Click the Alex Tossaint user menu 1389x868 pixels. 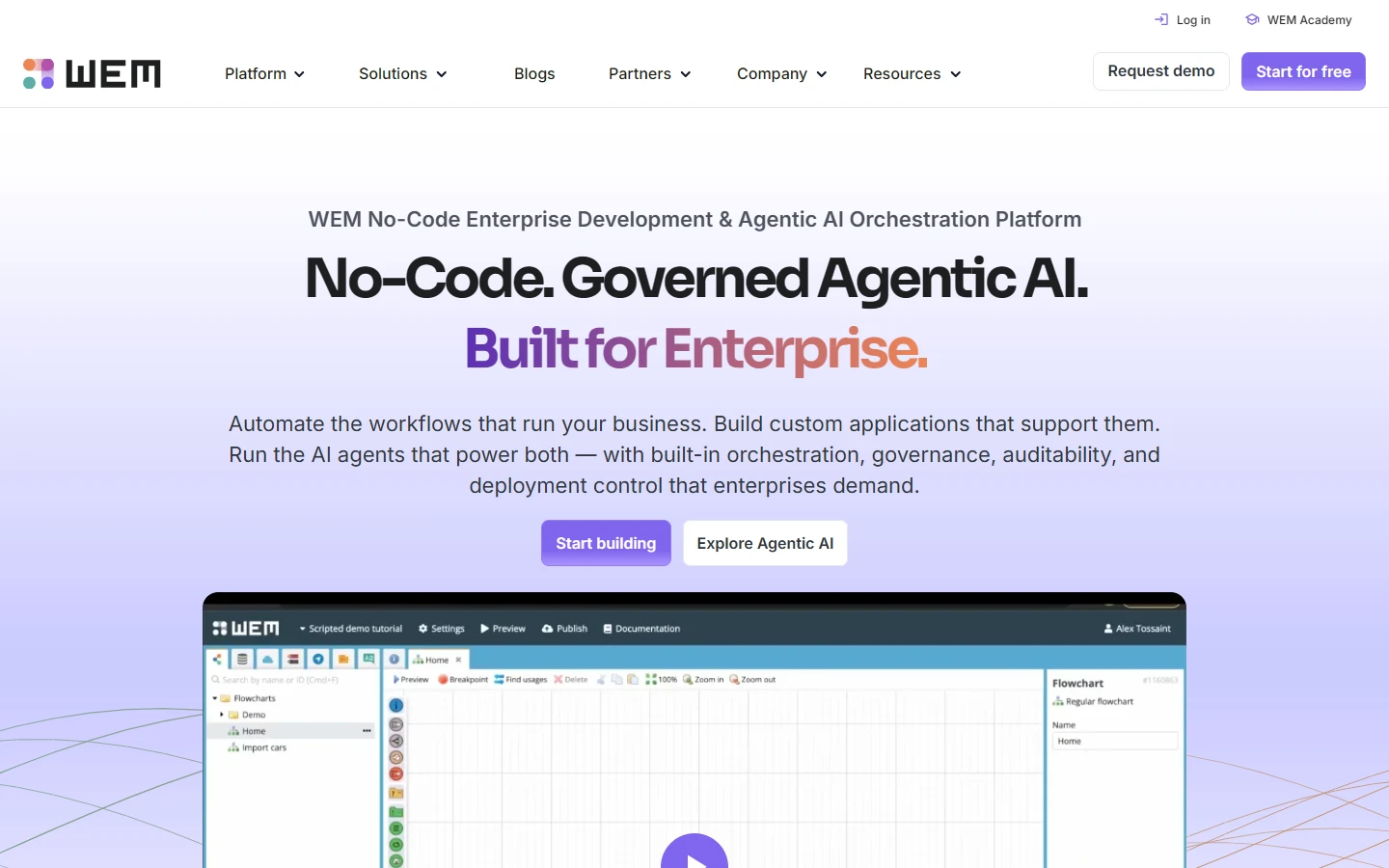pos(1137,629)
